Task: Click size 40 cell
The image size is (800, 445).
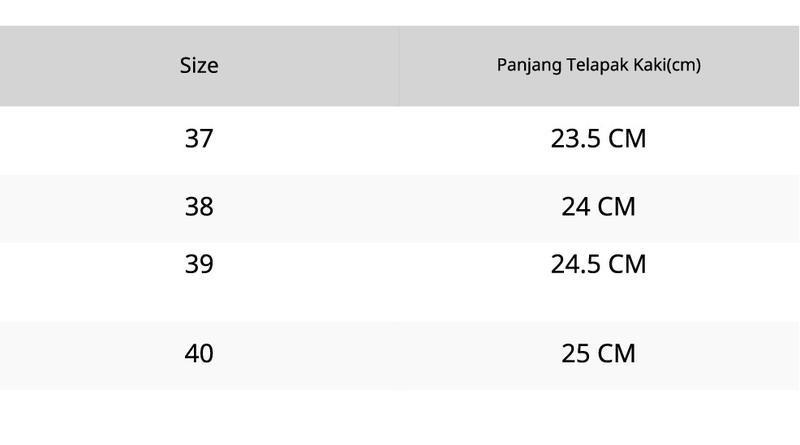Action: point(199,356)
